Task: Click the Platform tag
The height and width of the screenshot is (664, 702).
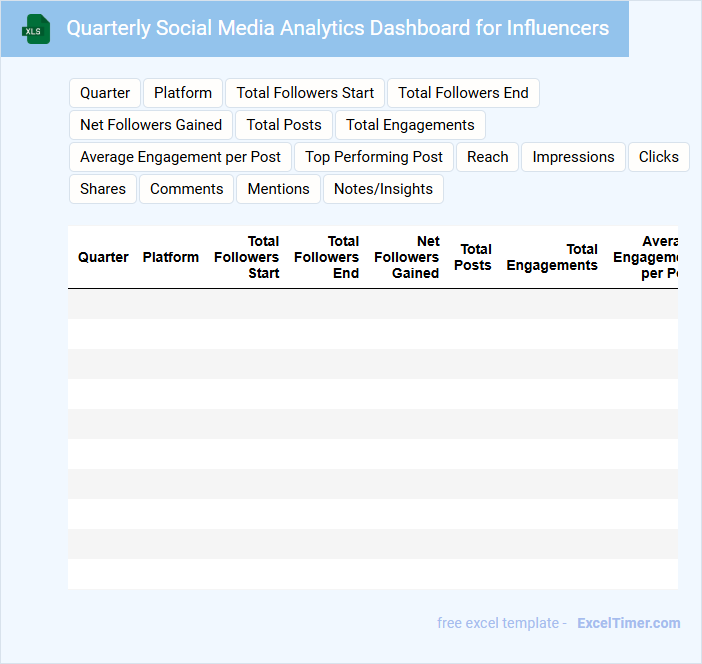Action: tap(183, 93)
